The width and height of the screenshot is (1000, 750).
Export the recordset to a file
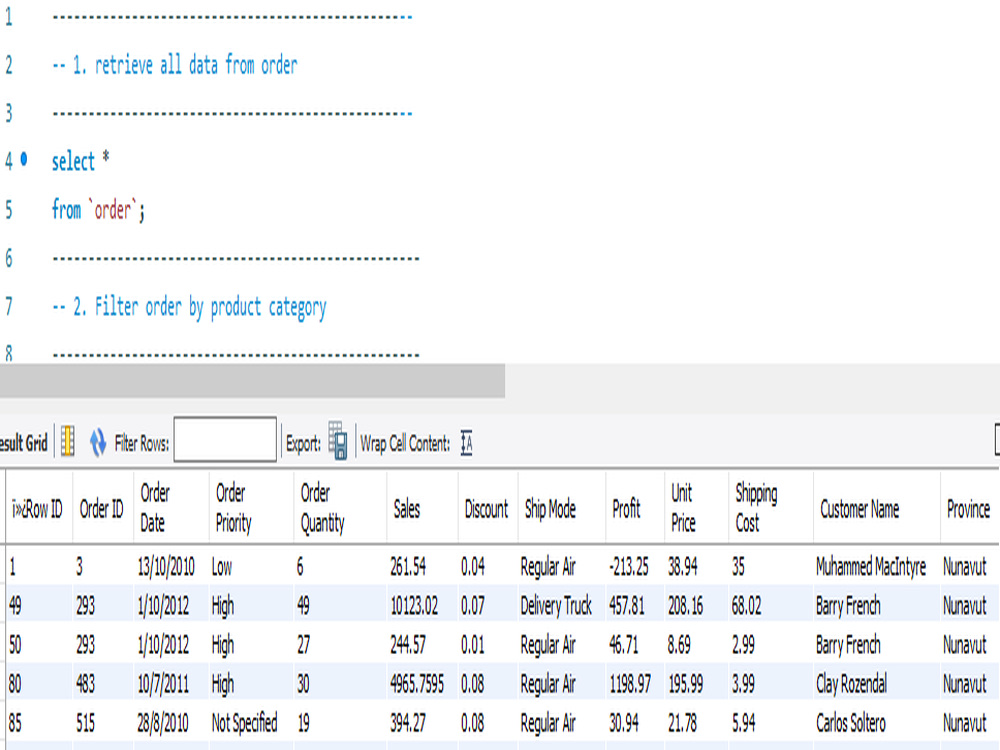point(337,441)
